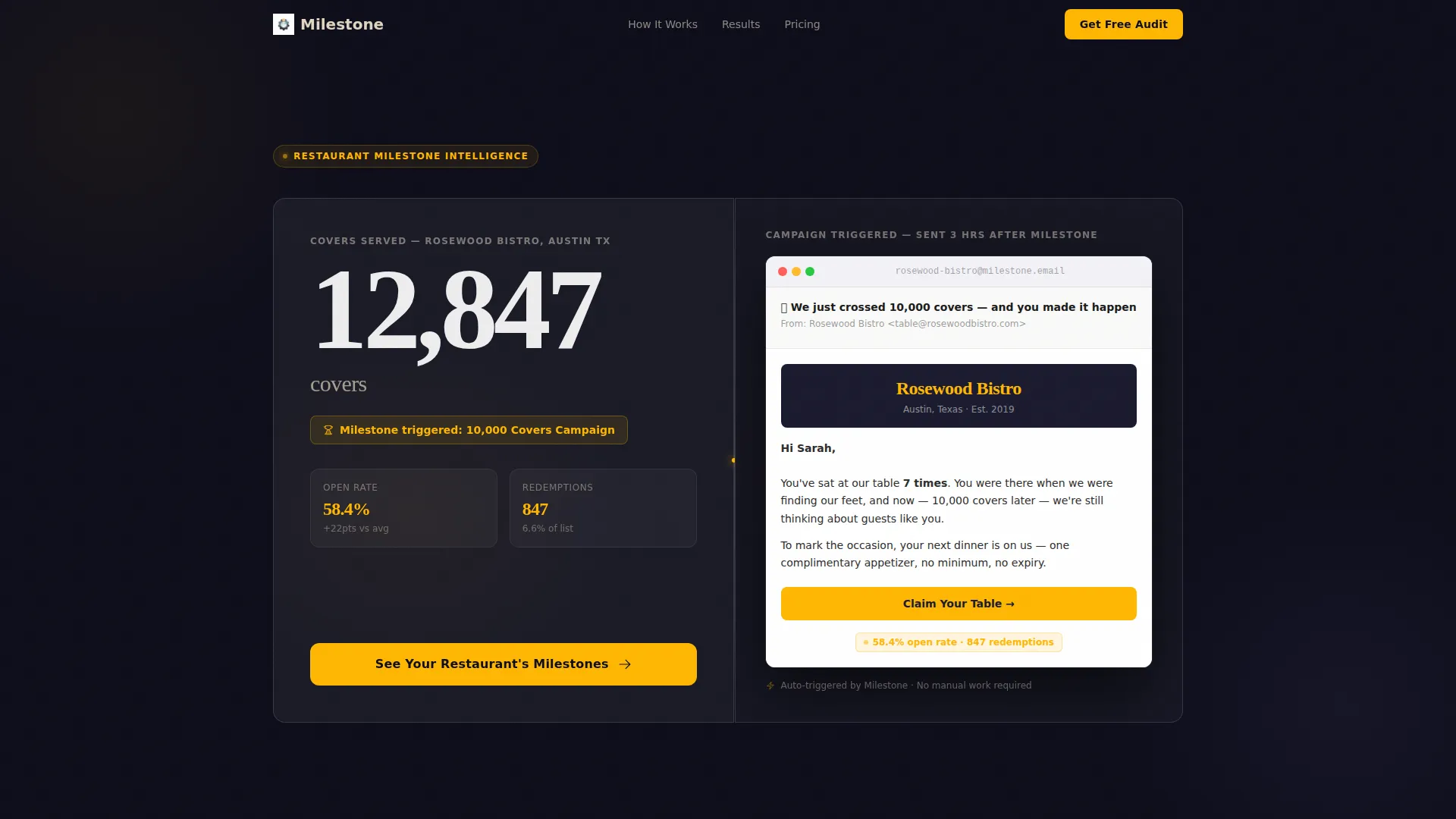This screenshot has width=1456, height=819.
Task: Click the hourglass icon in milestone banner
Action: tap(328, 430)
